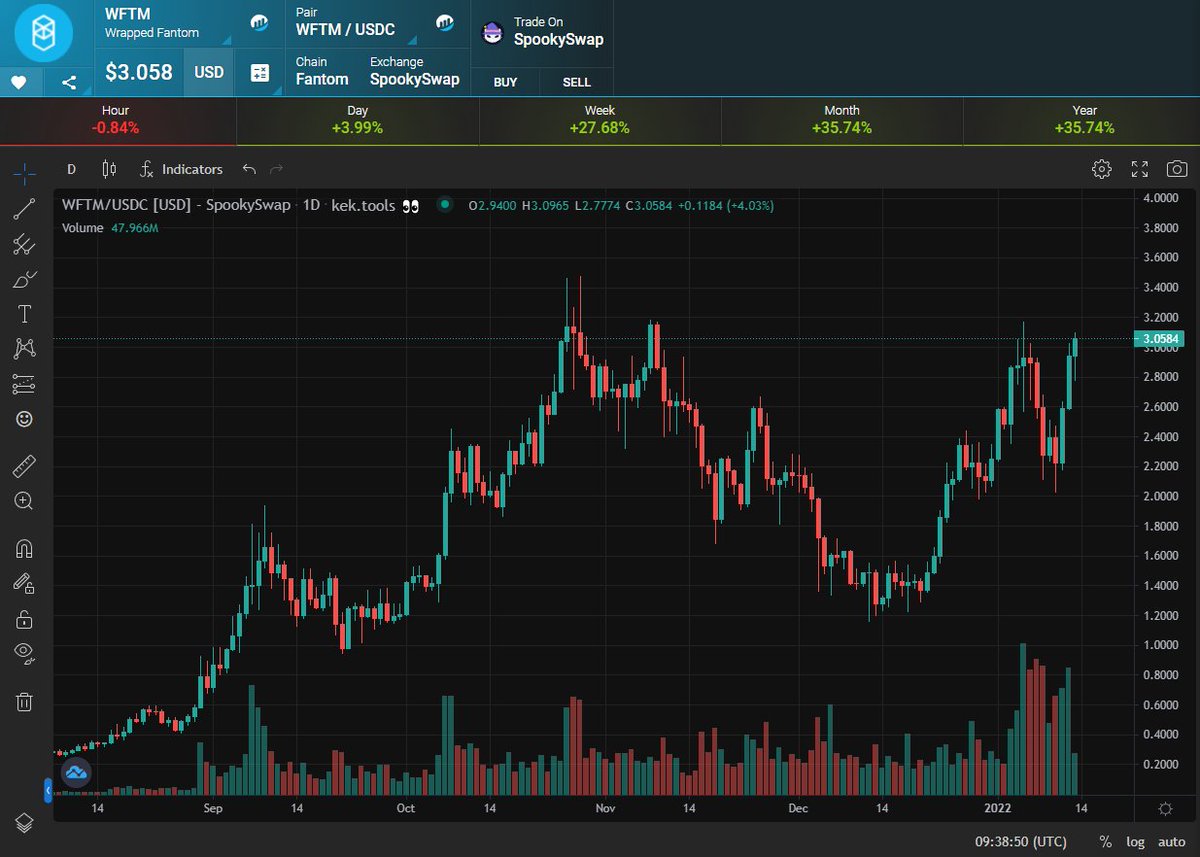The height and width of the screenshot is (857, 1200).
Task: Change candlestick chart style
Action: pos(109,169)
